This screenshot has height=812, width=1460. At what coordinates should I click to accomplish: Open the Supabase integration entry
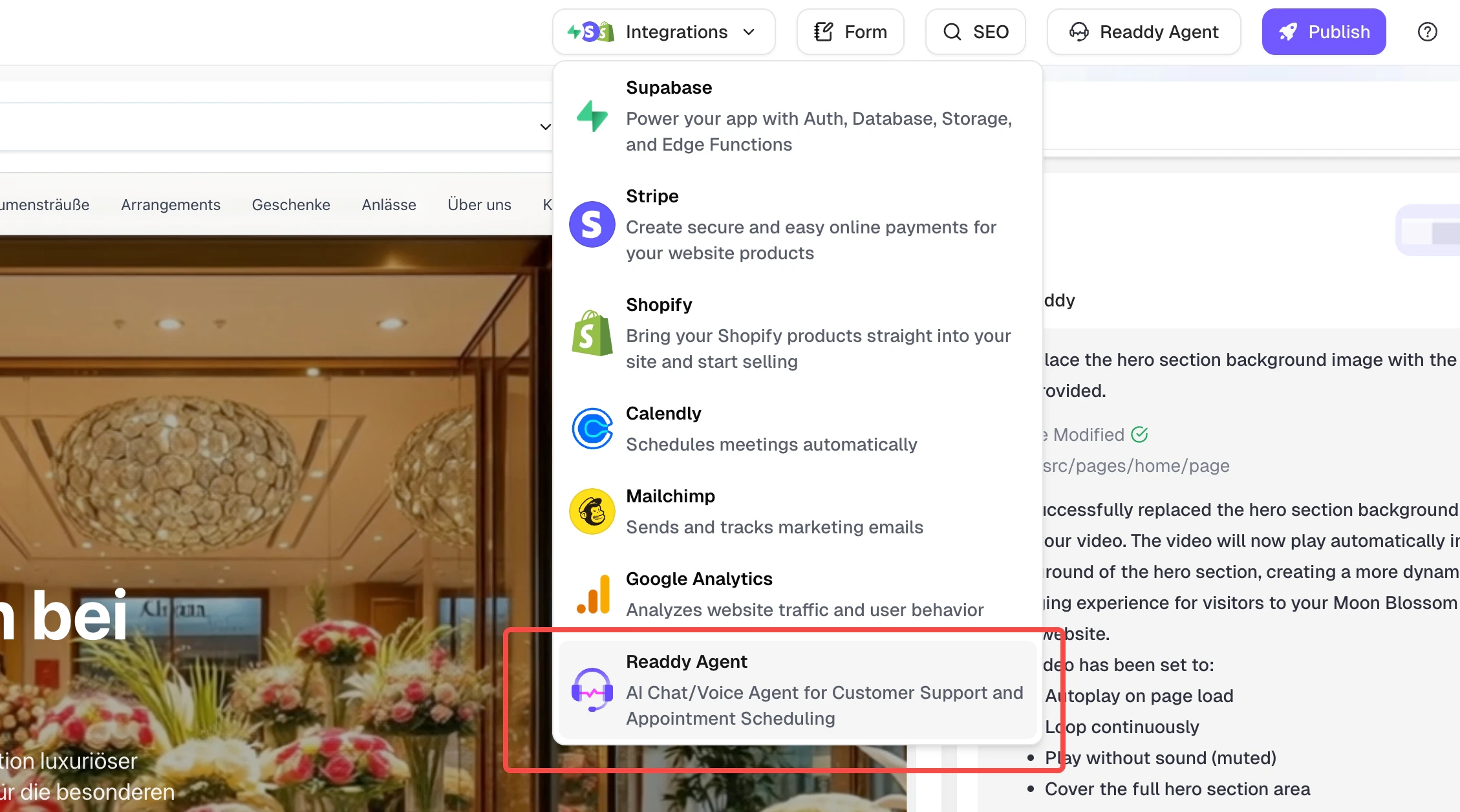795,116
